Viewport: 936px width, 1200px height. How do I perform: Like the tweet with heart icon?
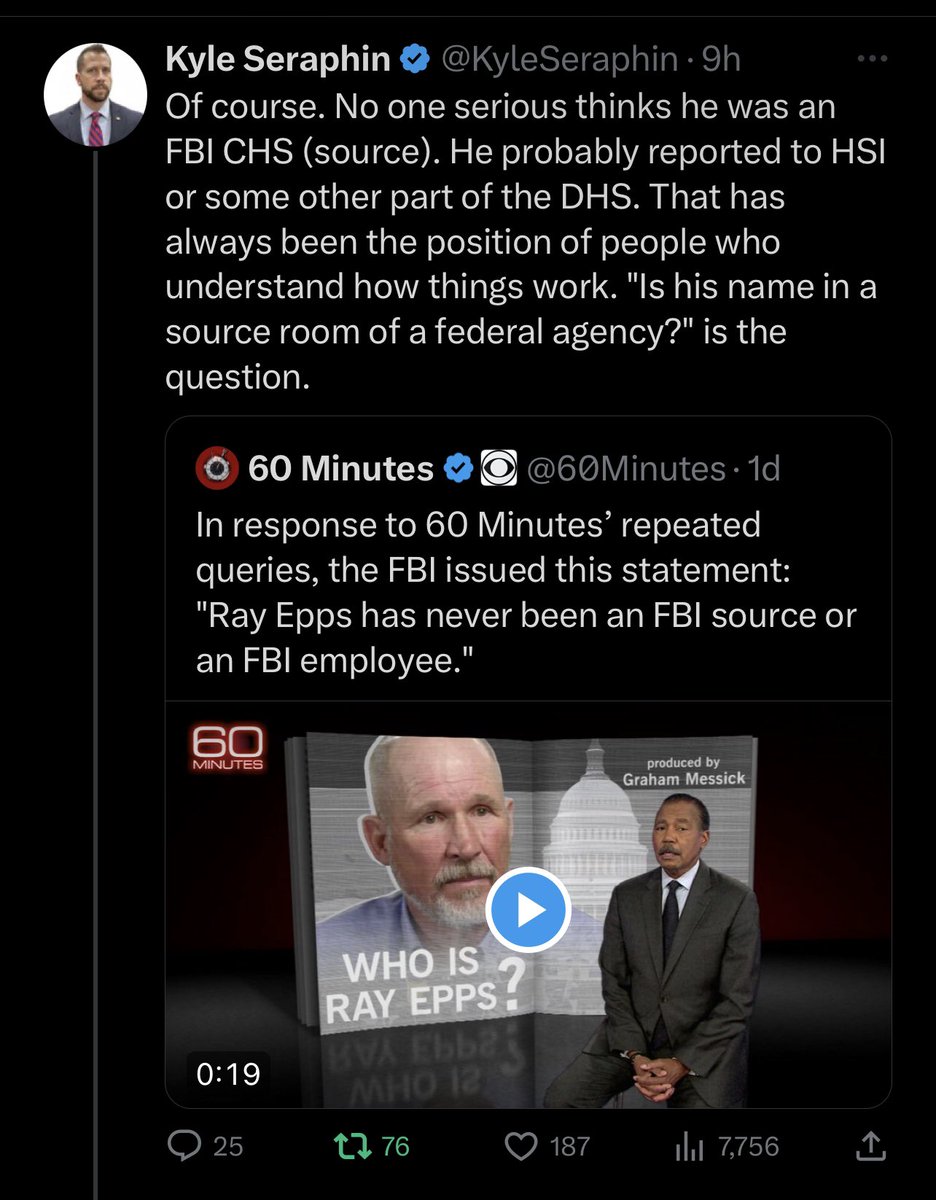point(520,1146)
